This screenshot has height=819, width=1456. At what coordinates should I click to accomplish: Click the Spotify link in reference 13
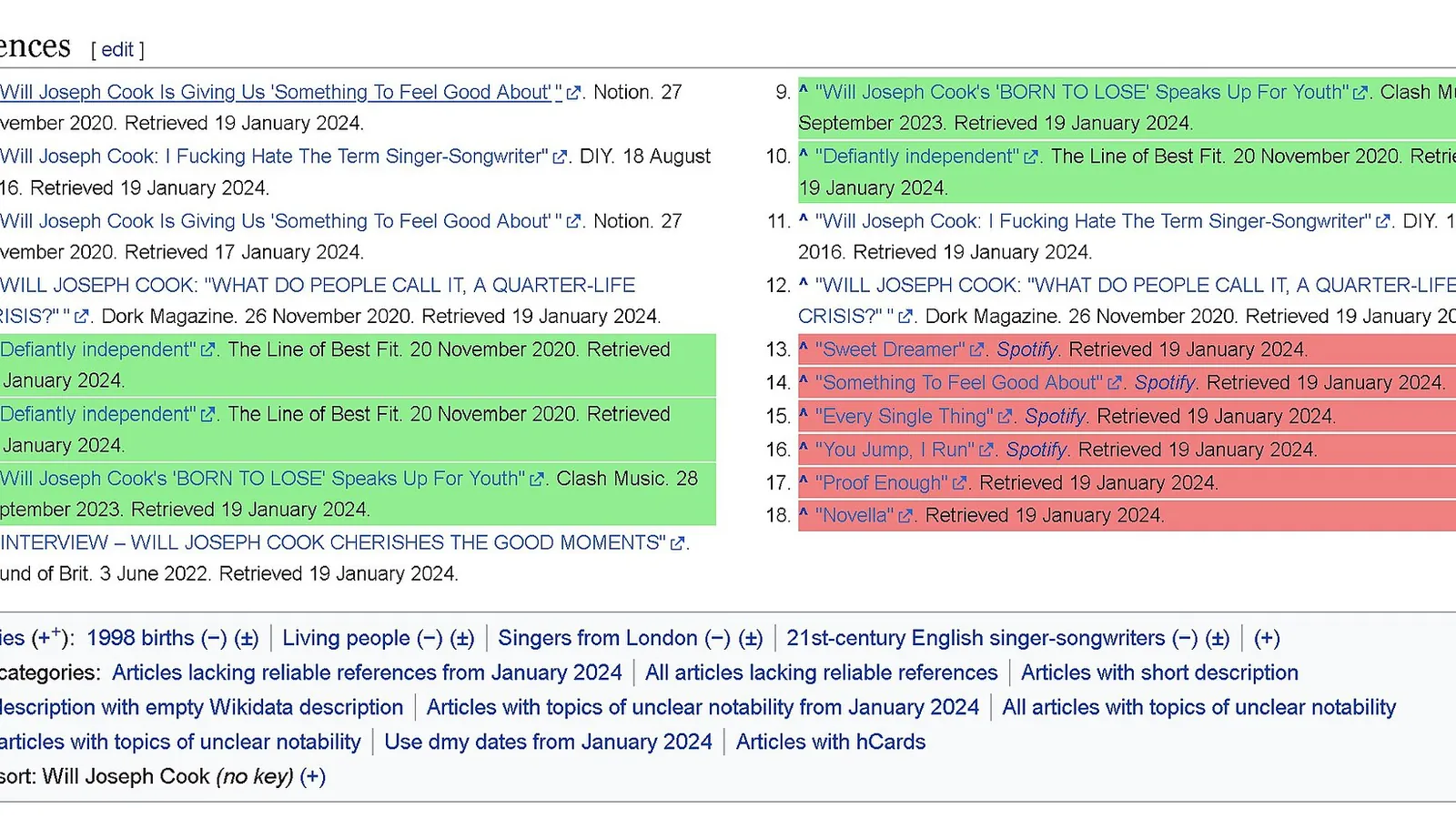[1026, 349]
